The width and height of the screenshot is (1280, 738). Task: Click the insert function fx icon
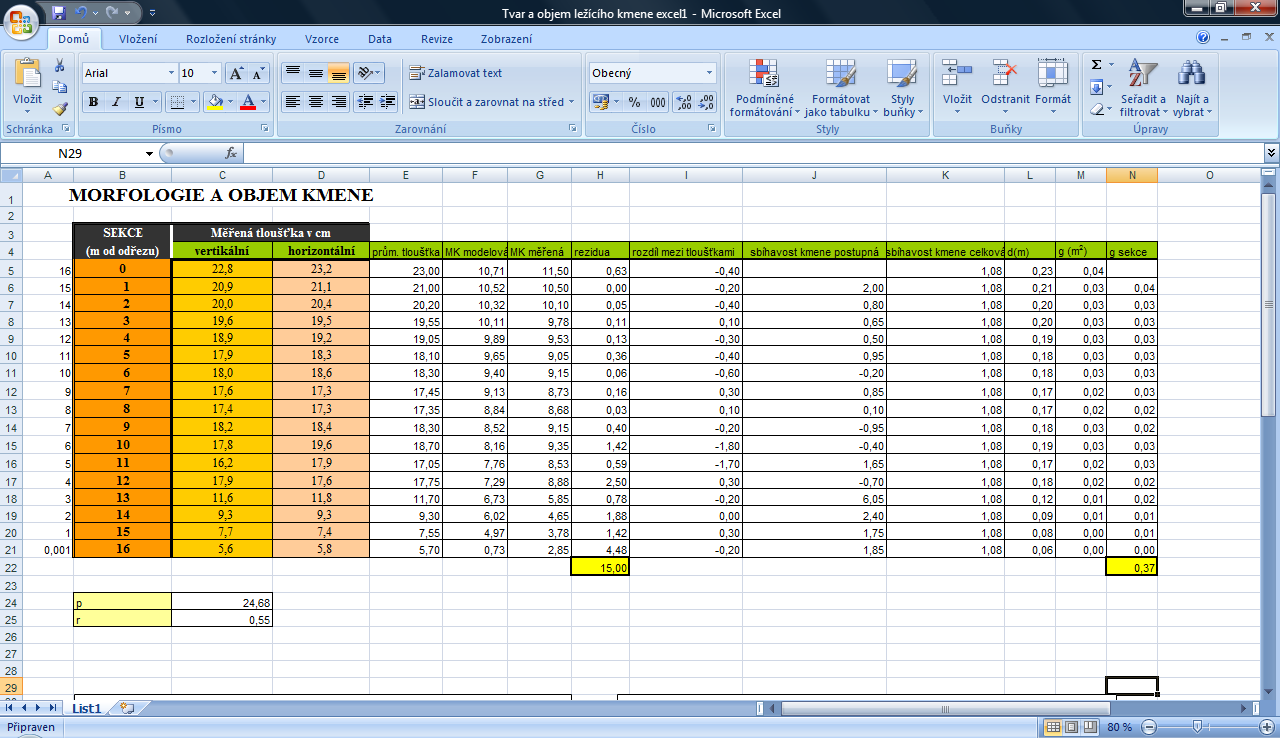click(230, 153)
